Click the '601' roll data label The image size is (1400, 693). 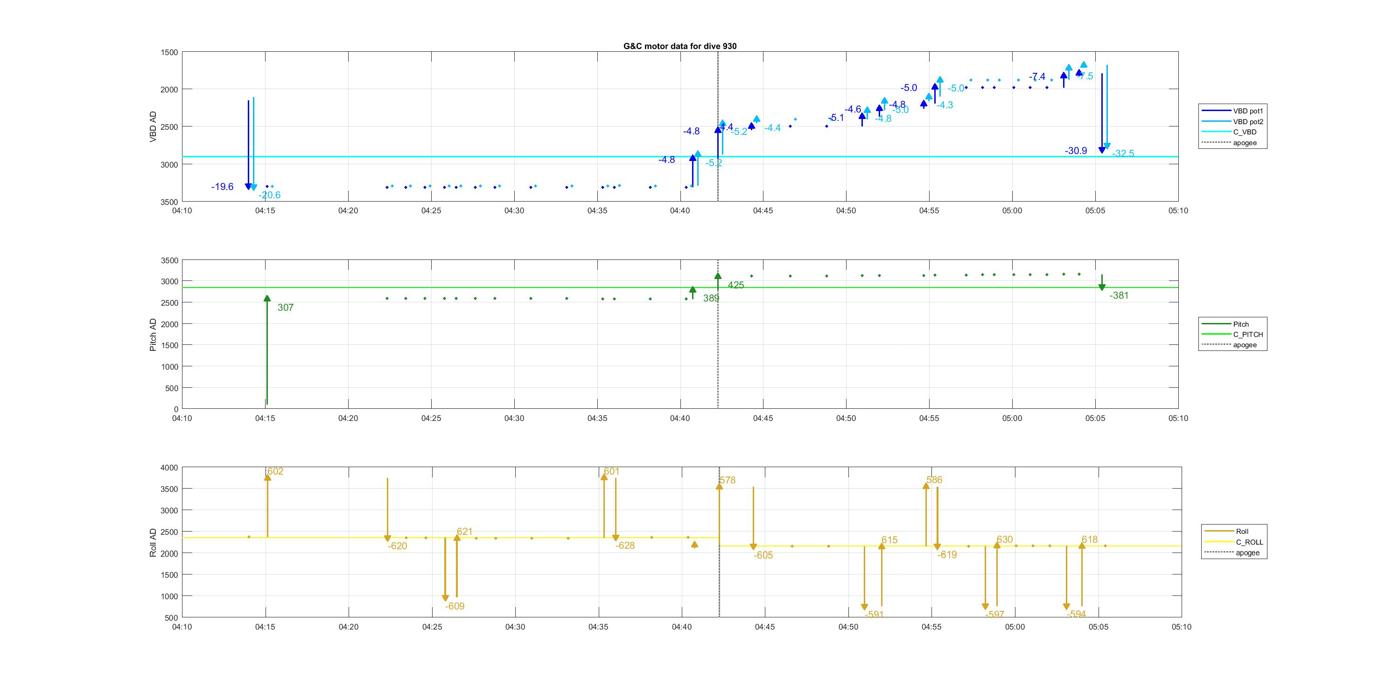click(x=612, y=472)
